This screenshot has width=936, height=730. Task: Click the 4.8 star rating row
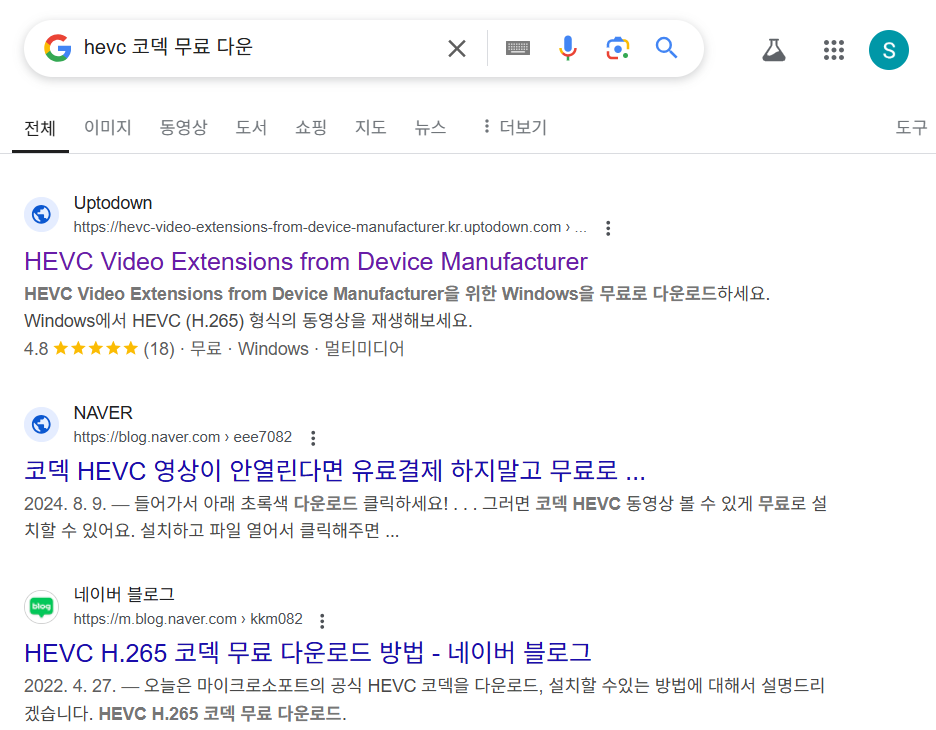tap(214, 349)
